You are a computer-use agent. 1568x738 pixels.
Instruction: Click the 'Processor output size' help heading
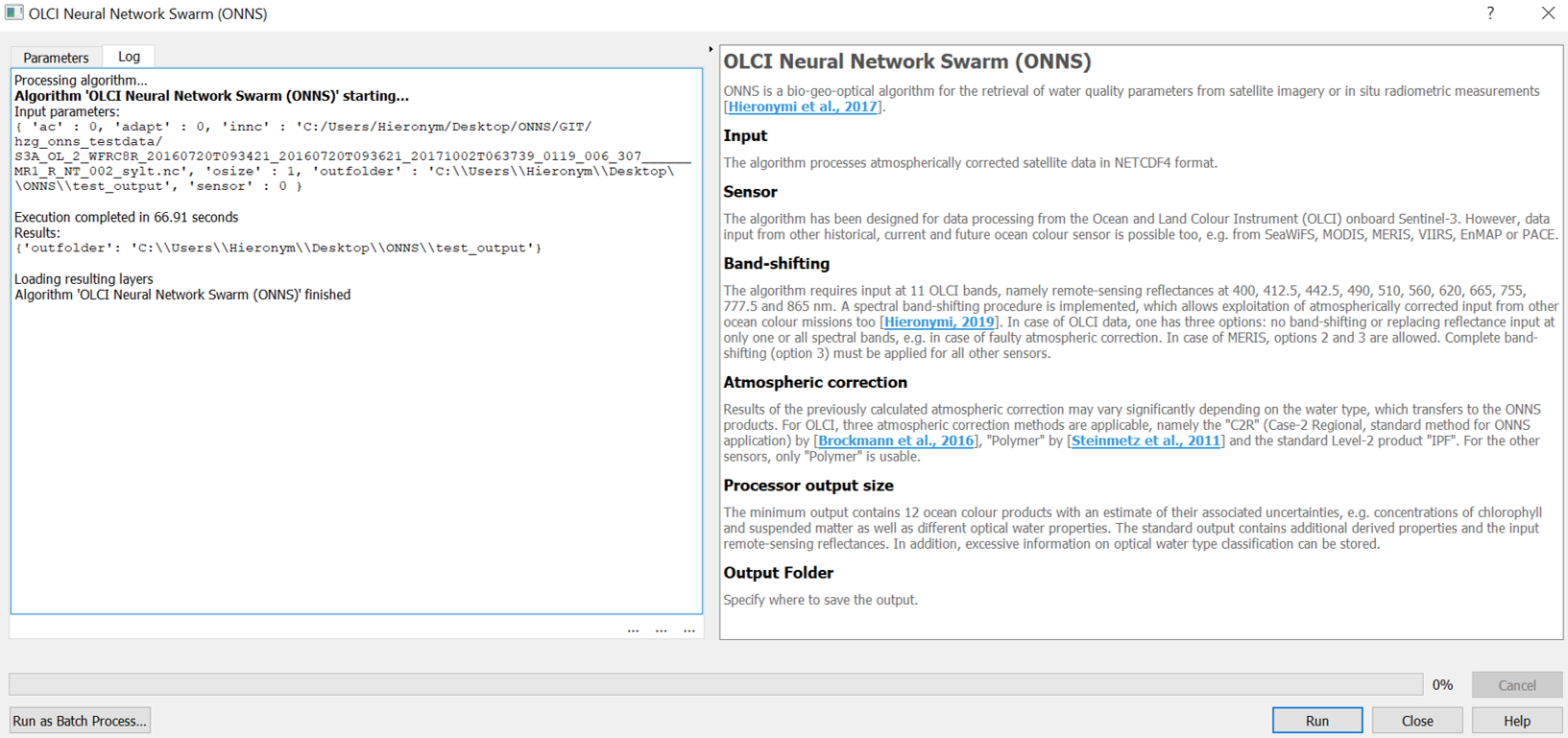(x=808, y=486)
